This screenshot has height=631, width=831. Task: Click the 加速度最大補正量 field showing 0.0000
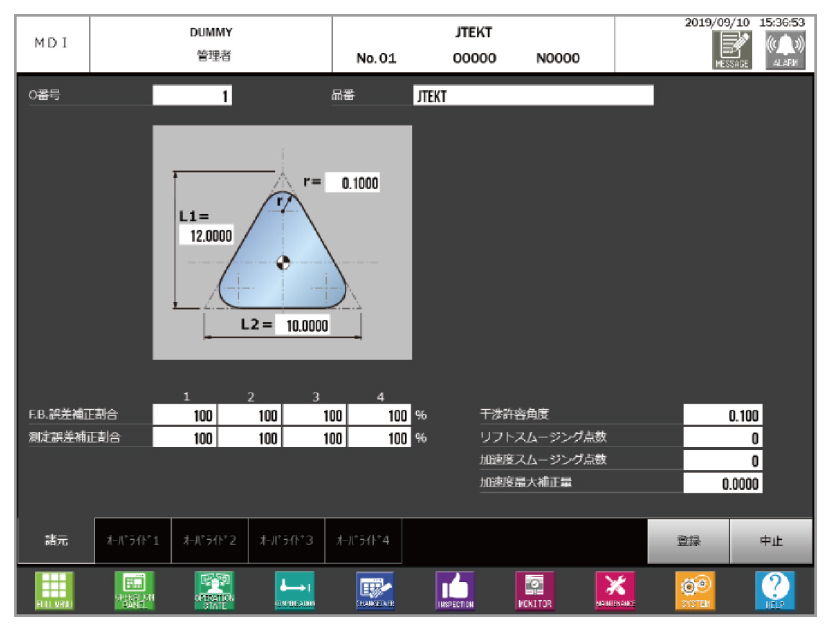[723, 483]
